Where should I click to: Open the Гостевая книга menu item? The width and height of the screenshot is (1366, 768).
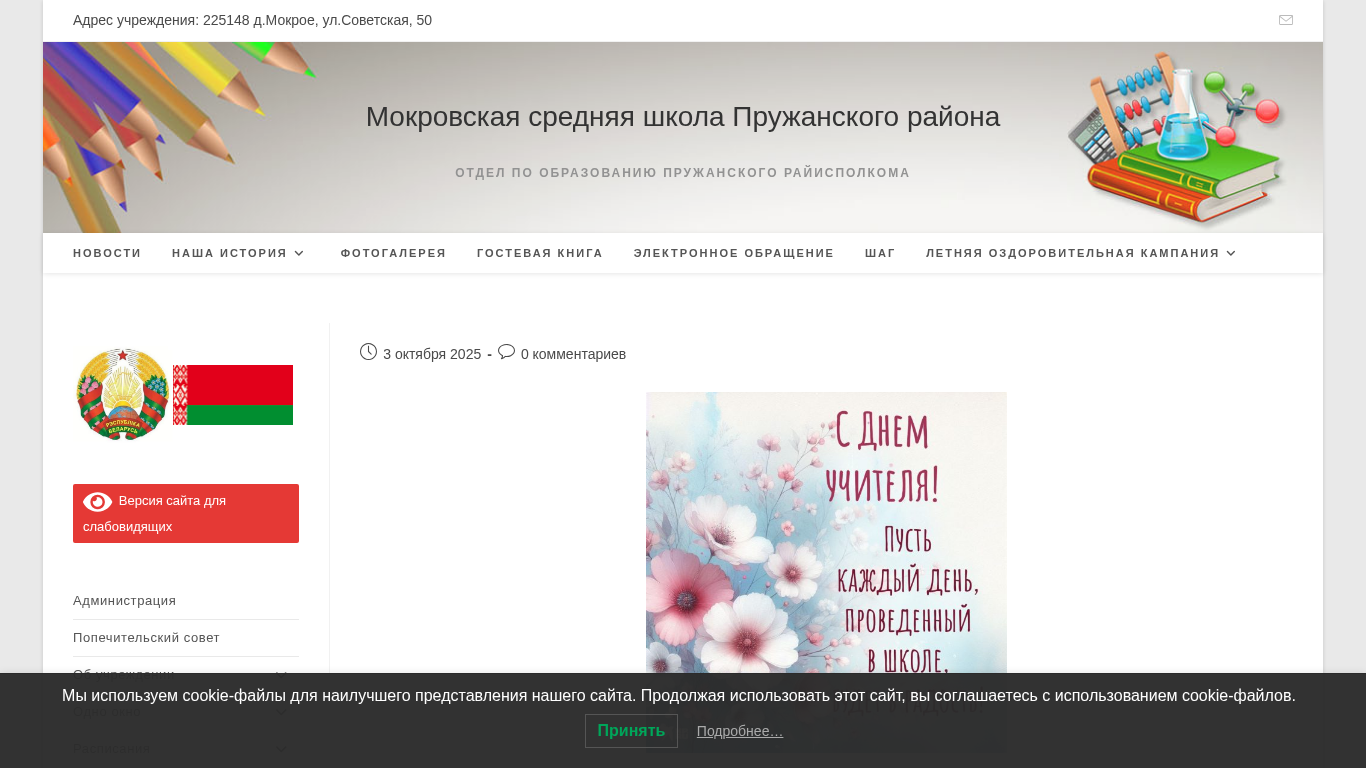tap(540, 253)
